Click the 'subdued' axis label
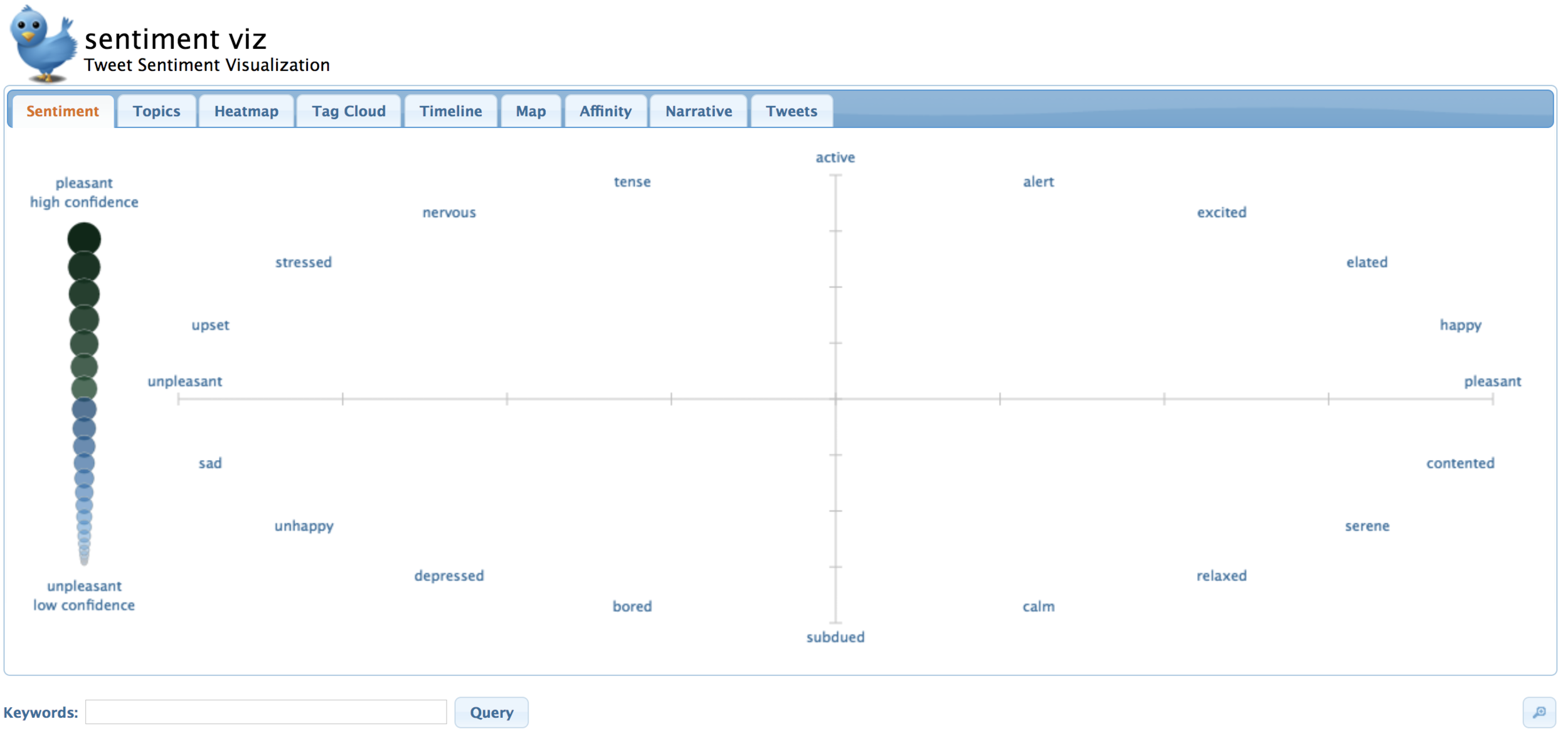The width and height of the screenshot is (1568, 748). 835,637
